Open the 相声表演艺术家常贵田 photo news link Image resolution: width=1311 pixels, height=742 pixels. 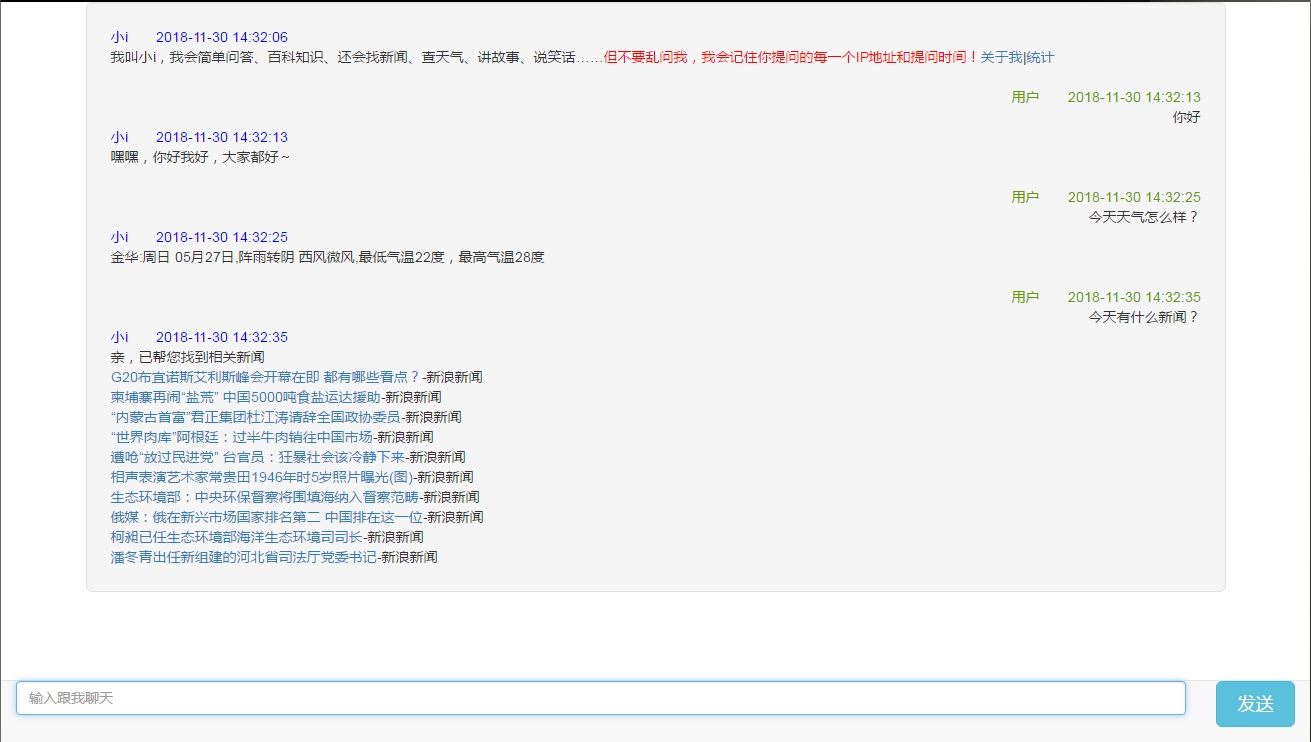(261, 477)
